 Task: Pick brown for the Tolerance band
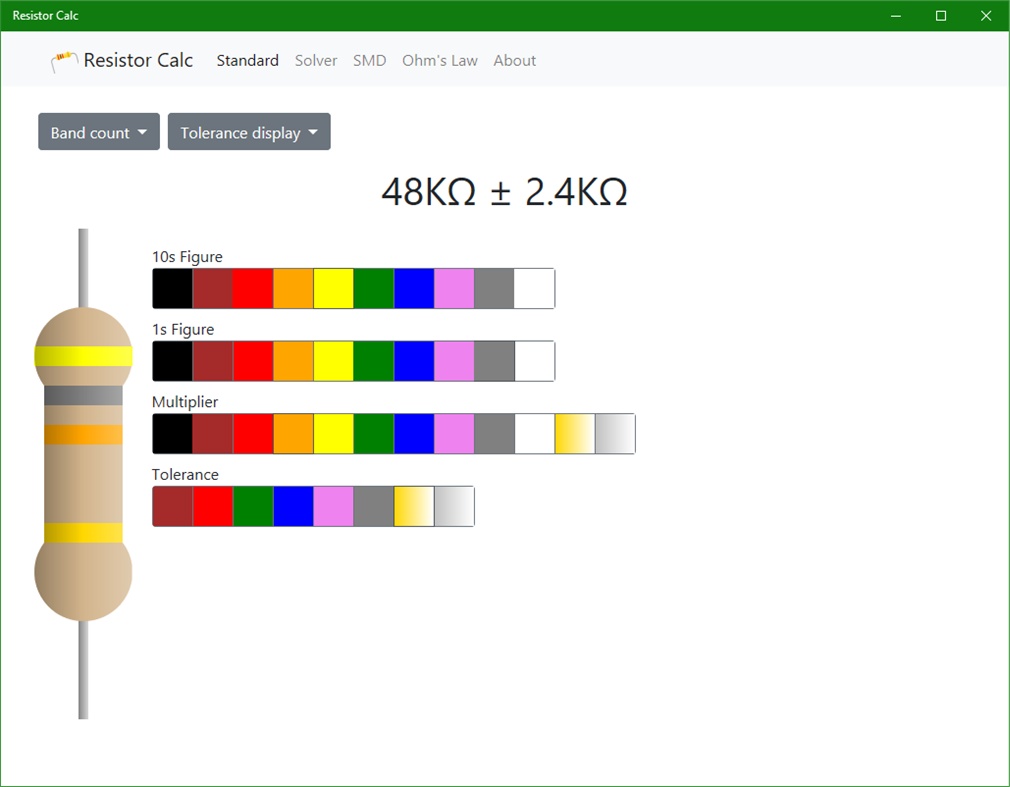click(x=172, y=506)
